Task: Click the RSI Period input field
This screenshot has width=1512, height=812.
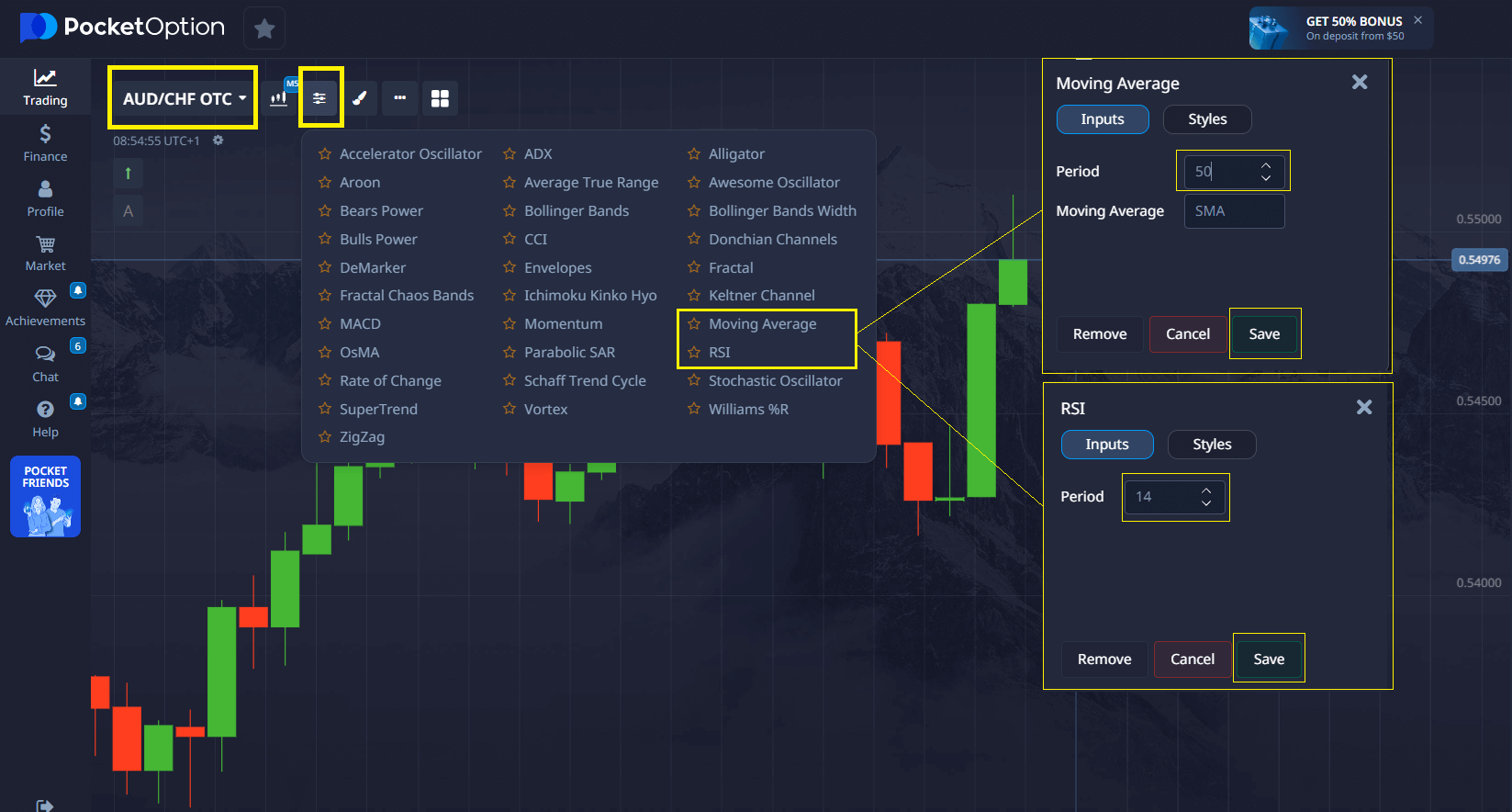Action: 1175,497
